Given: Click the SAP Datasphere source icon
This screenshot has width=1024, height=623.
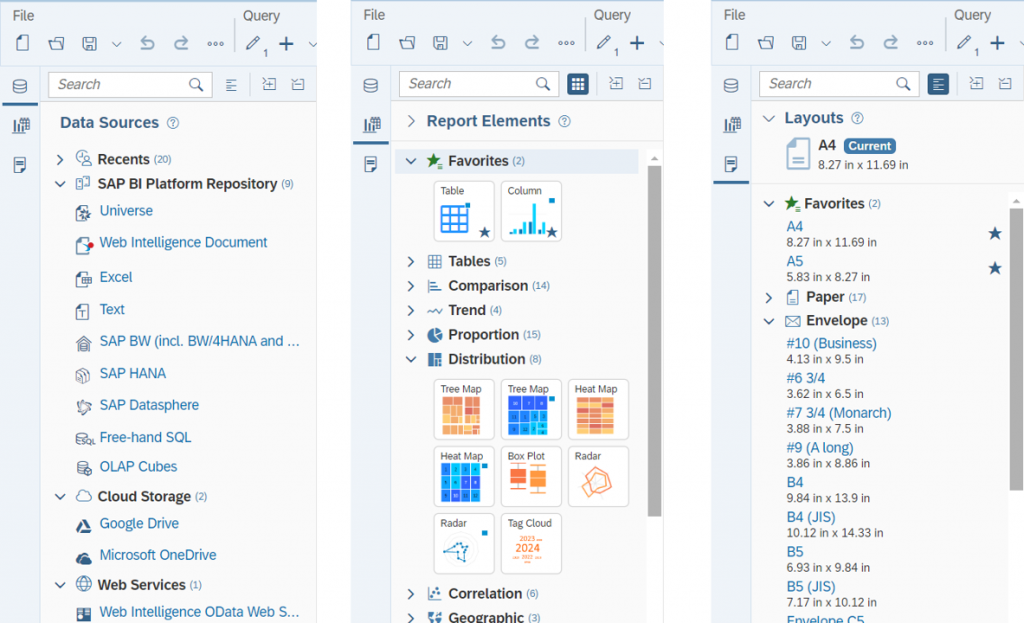Looking at the screenshot, I should point(84,406).
